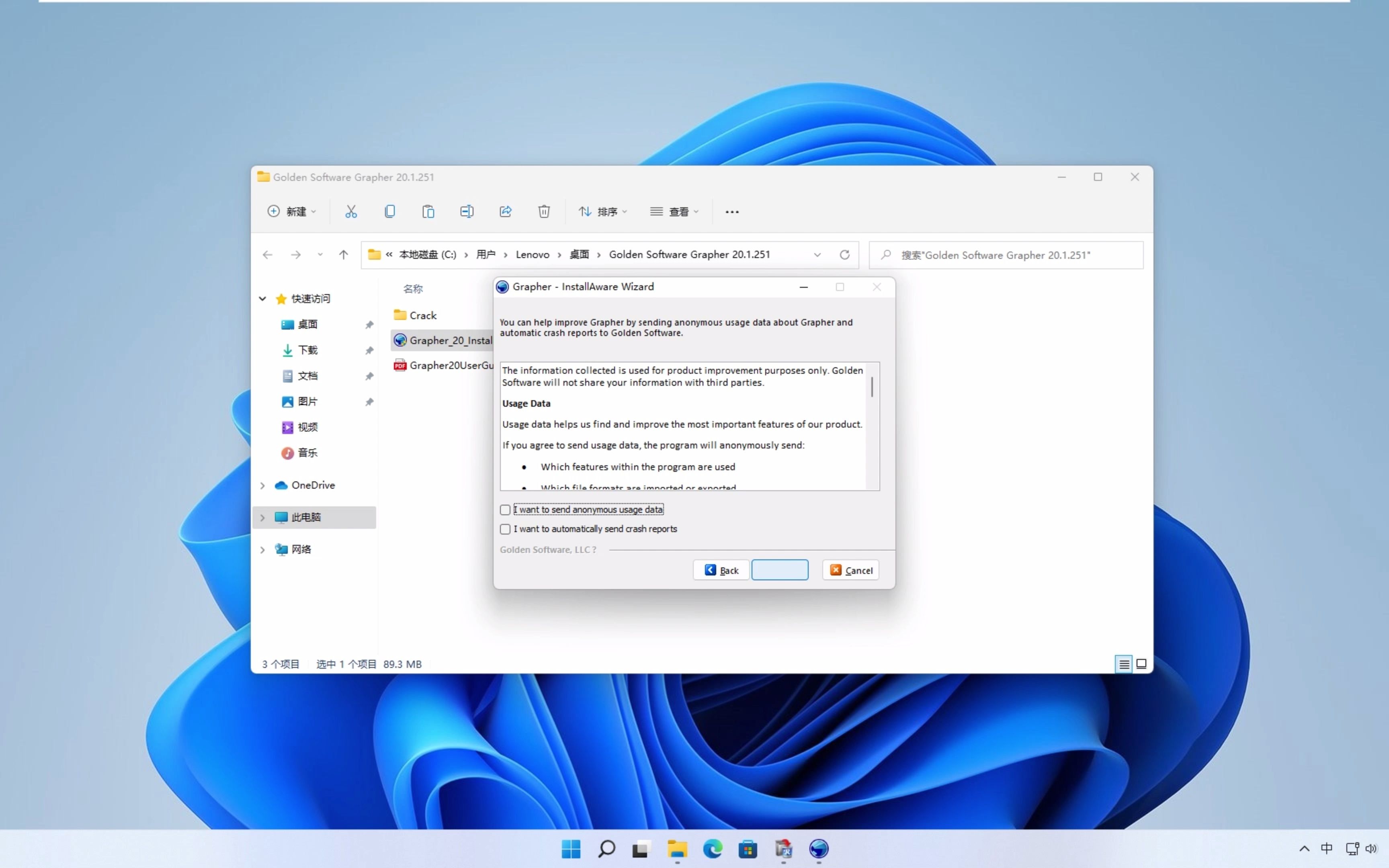The width and height of the screenshot is (1389, 868).
Task: Enable send anonymous usage data checkbox
Action: [505, 510]
